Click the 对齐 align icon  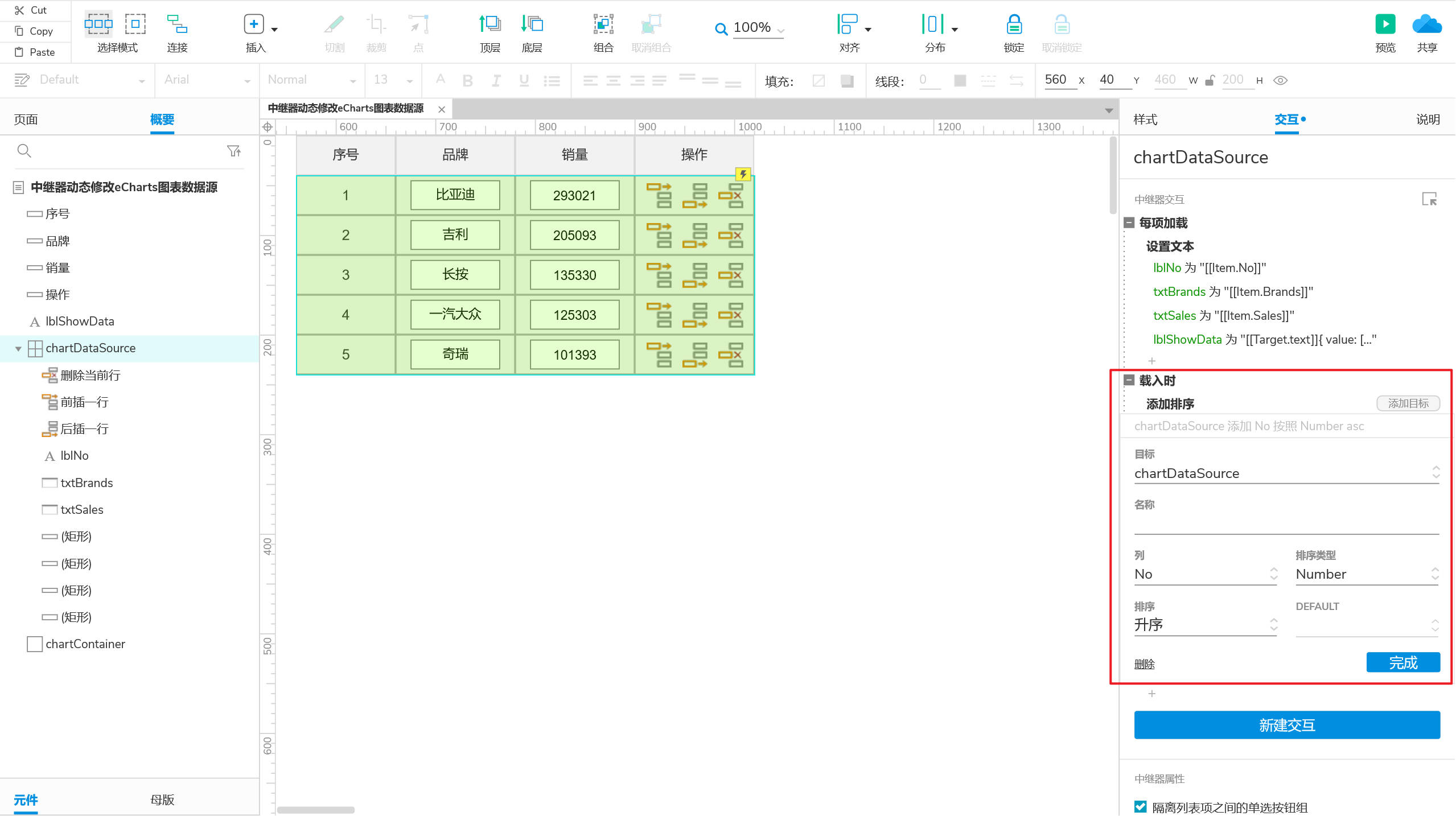[x=848, y=24]
